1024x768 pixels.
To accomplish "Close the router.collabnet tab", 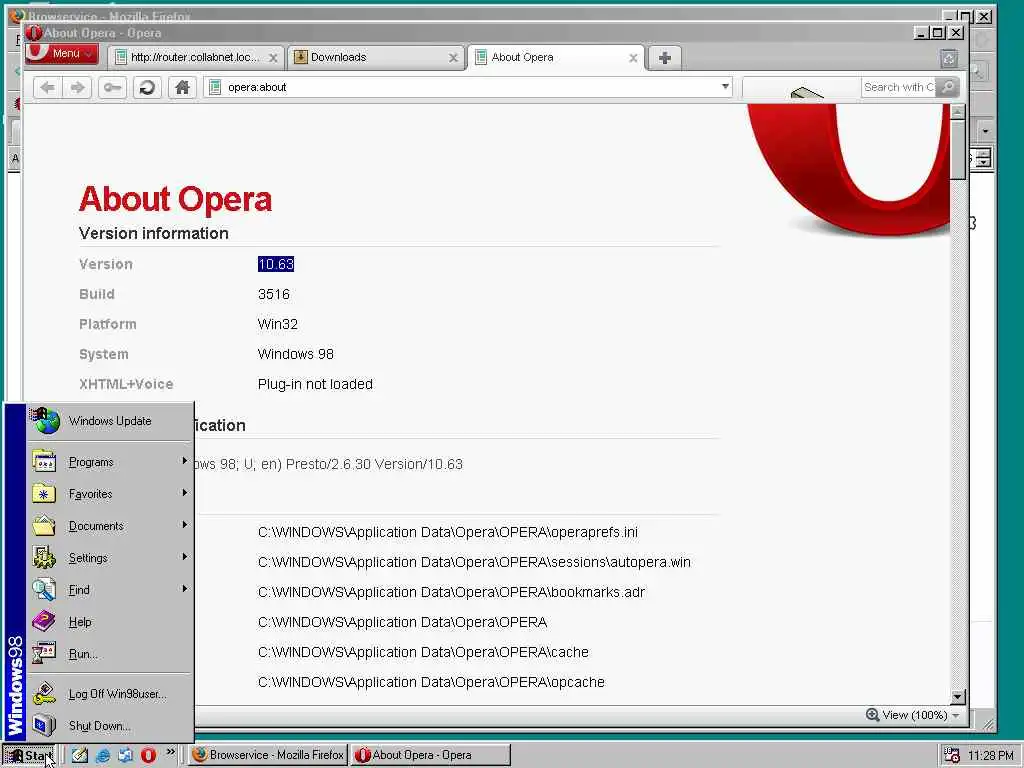I will (x=273, y=58).
